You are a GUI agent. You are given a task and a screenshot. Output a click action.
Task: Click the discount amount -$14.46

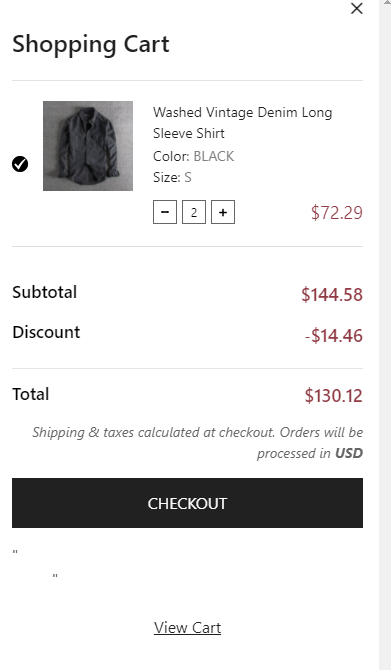pos(334,335)
